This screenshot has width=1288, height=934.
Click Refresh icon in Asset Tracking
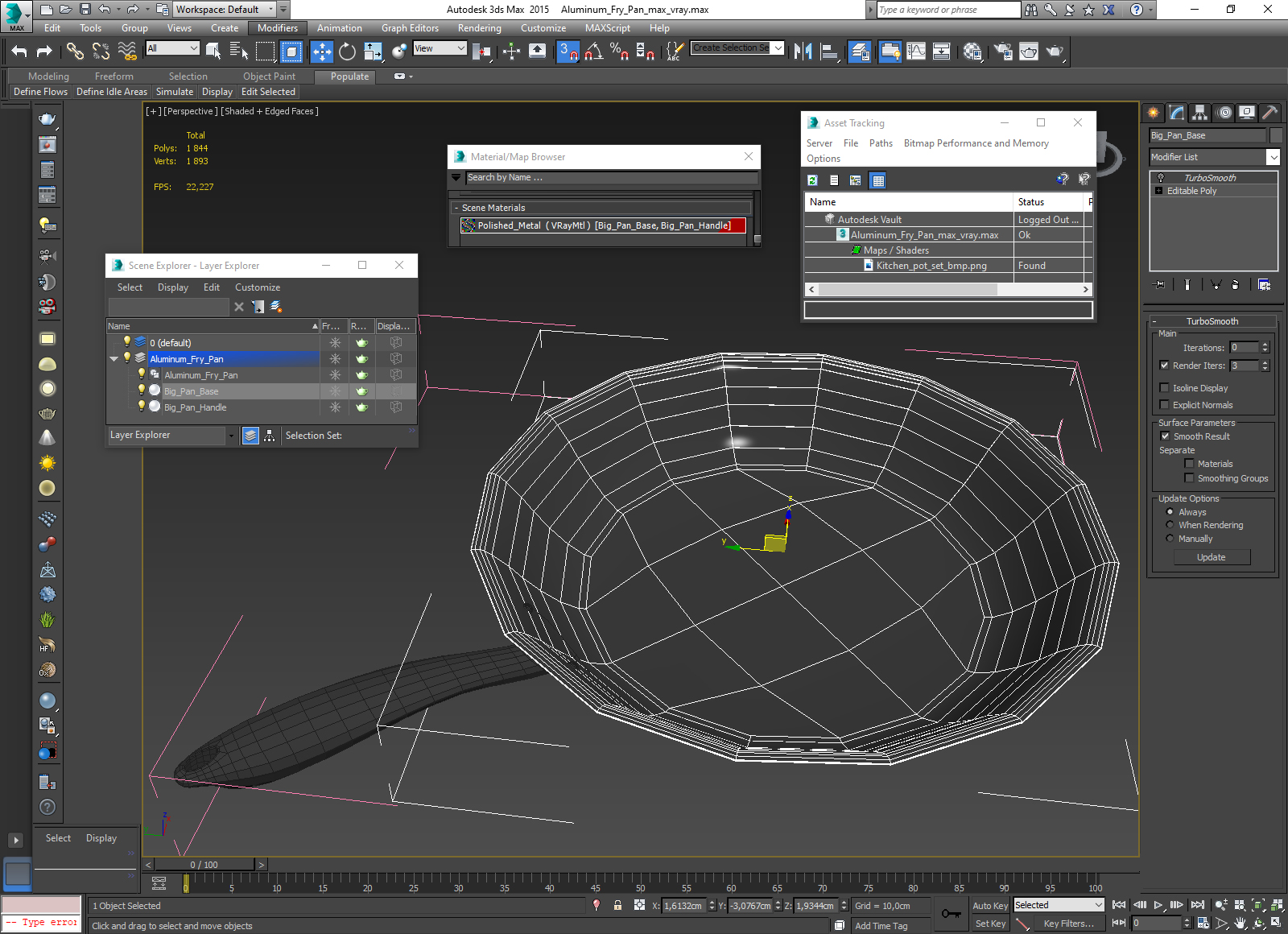pos(812,180)
